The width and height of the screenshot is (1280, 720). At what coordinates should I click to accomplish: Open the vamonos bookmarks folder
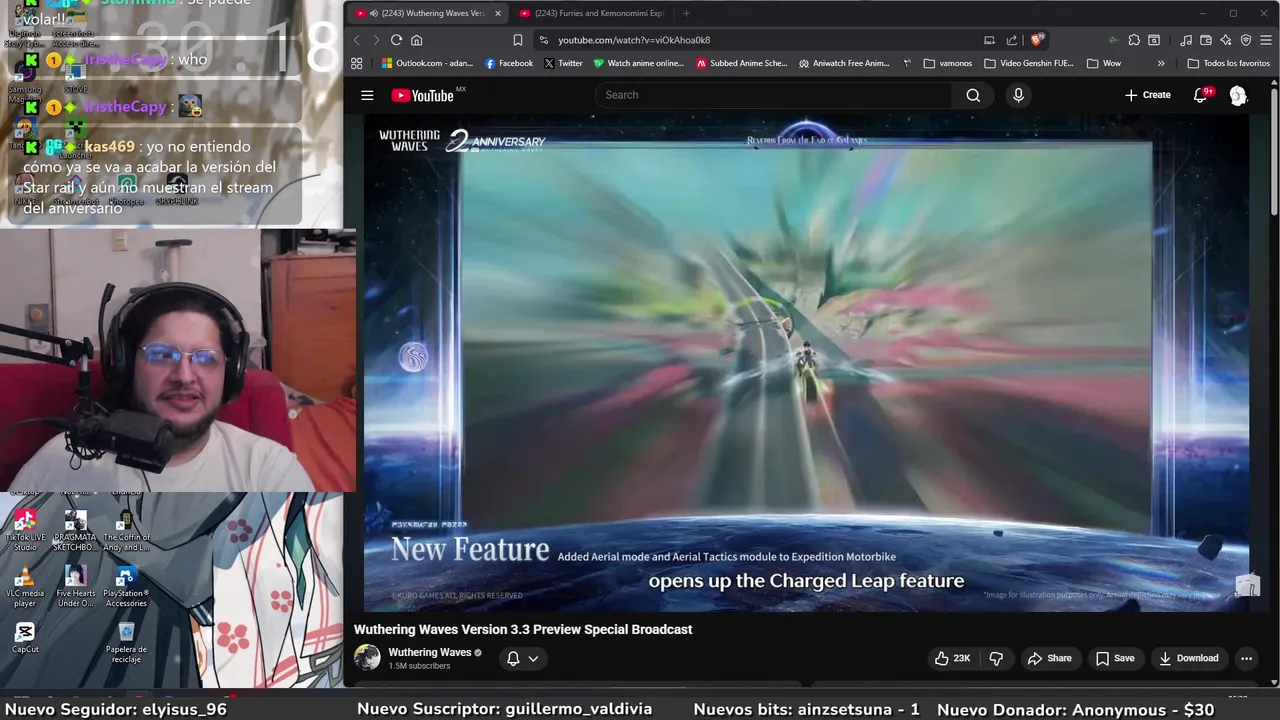(948, 63)
